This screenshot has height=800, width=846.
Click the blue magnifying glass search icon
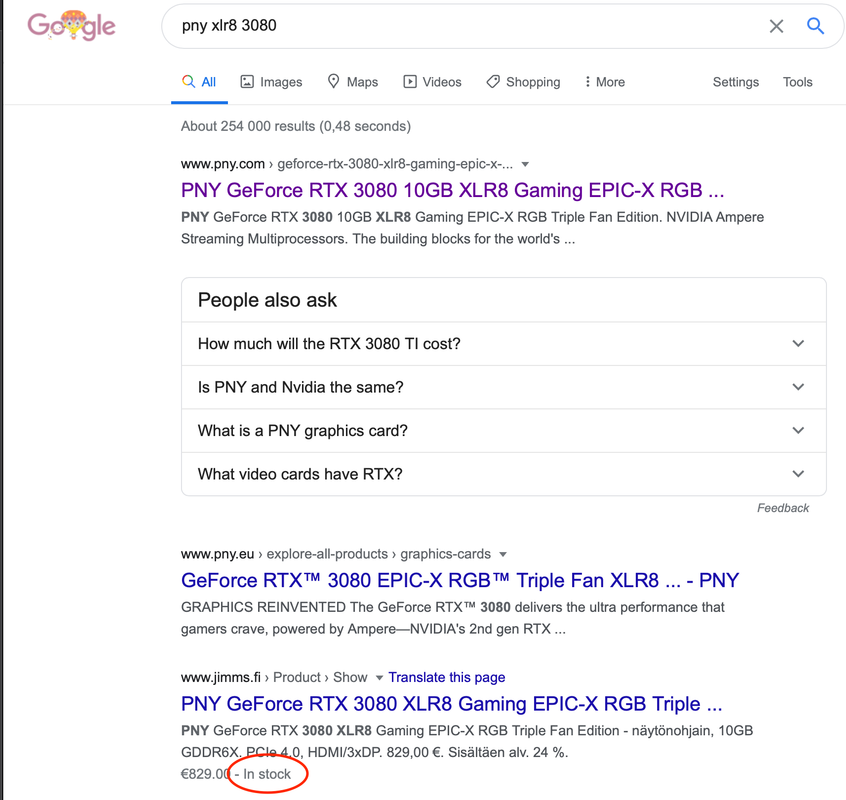(x=815, y=25)
